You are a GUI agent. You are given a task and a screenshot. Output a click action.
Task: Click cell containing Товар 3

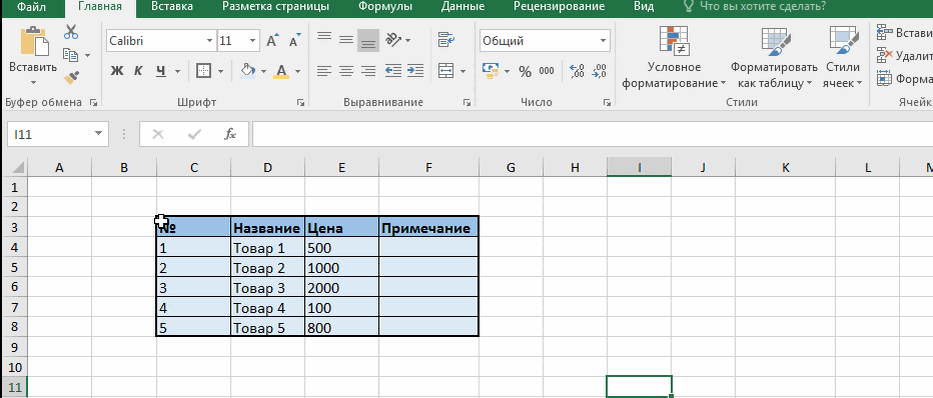(x=267, y=288)
